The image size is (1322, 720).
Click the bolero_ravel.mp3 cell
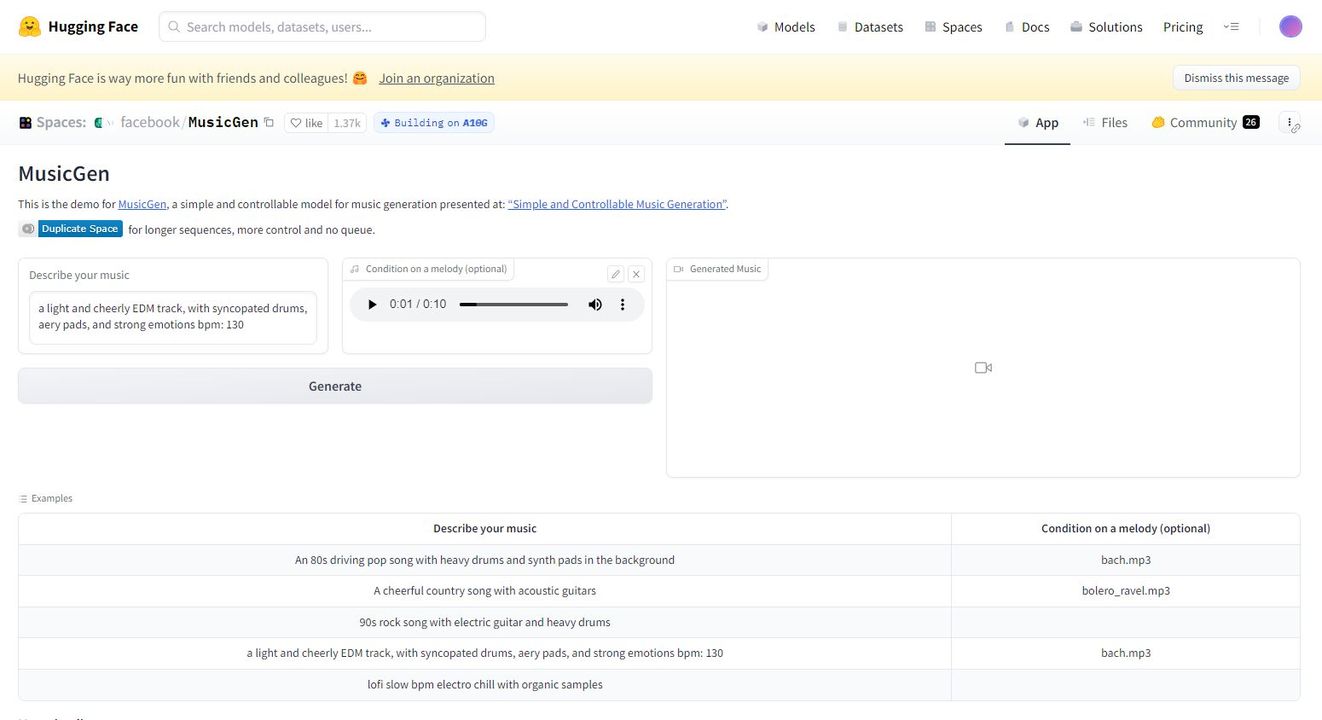pos(1126,591)
